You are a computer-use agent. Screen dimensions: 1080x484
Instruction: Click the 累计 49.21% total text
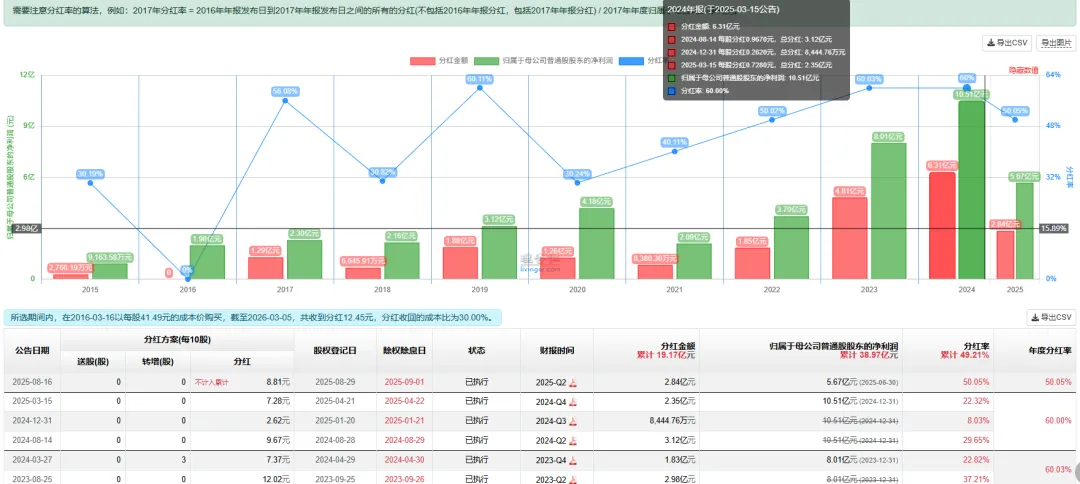965,356
